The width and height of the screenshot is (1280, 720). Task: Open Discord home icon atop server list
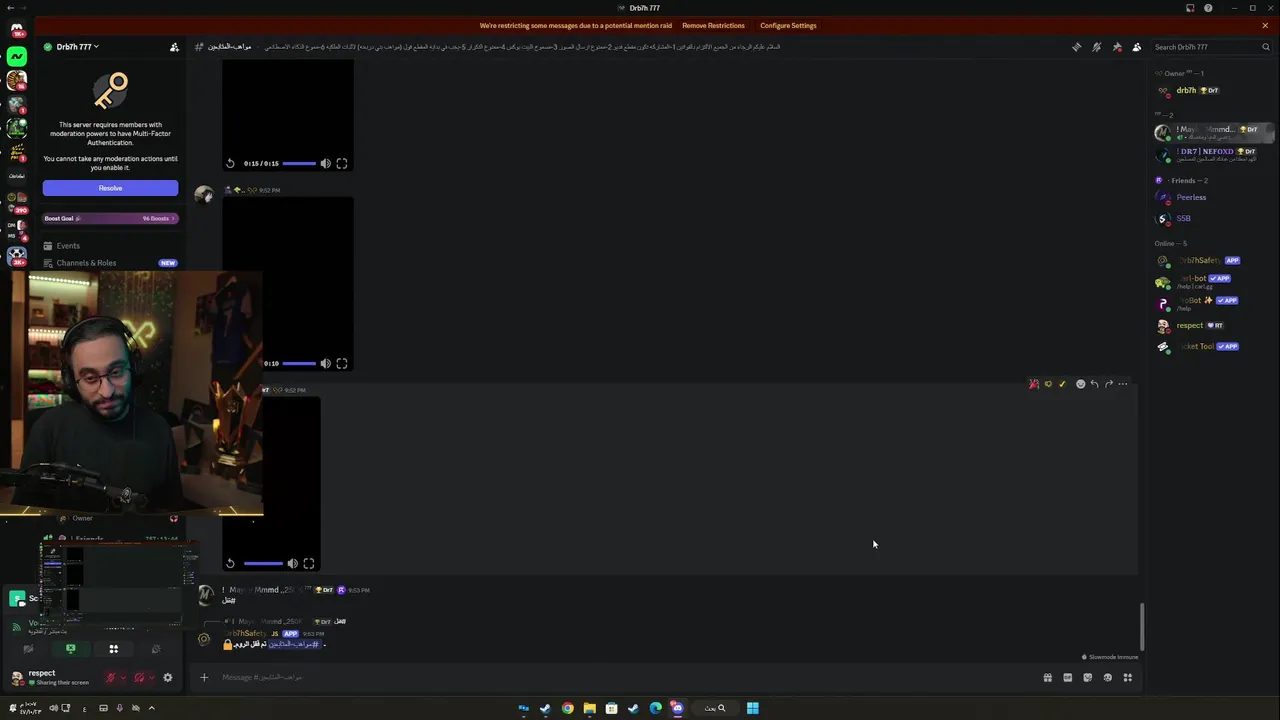[17, 30]
